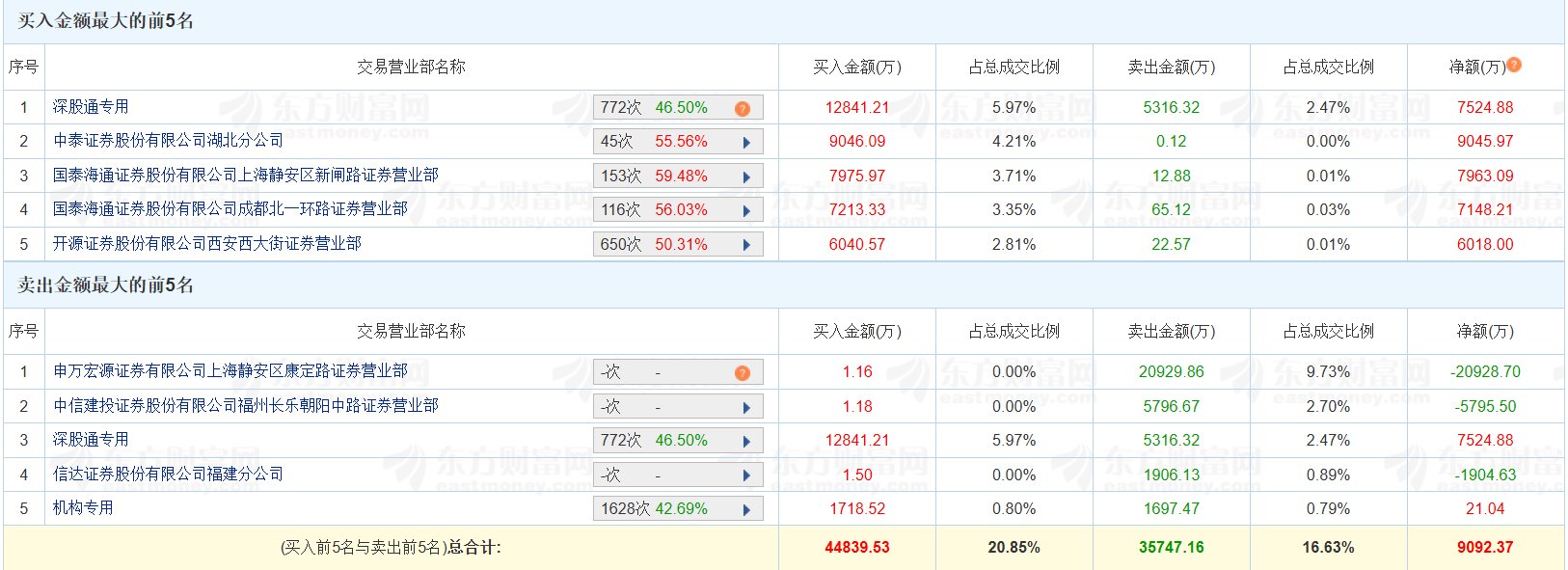Image resolution: width=1568 pixels, height=570 pixels.
Task: Expand details for 国泰海通 成都北一环路 row
Action: coord(746,211)
